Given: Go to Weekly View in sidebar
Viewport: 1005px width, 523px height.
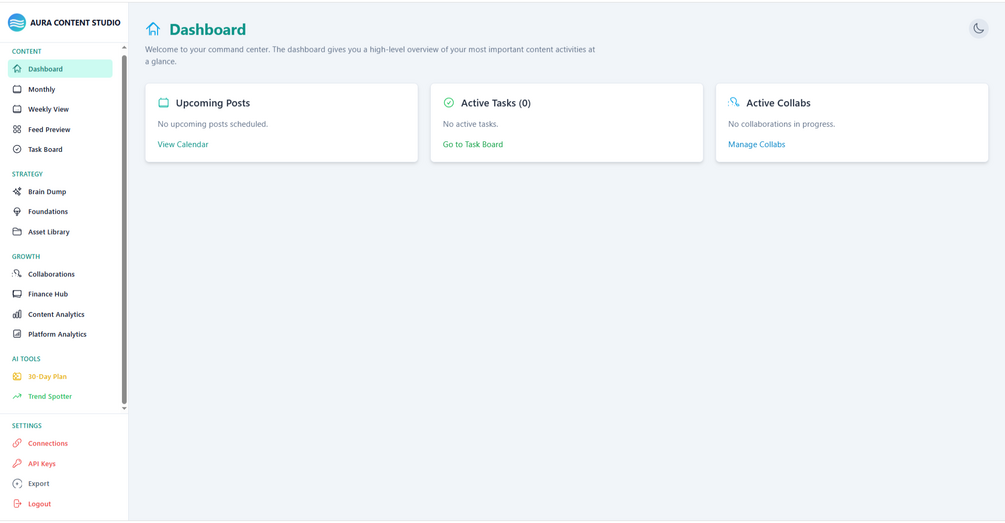Looking at the screenshot, I should click(48, 110).
